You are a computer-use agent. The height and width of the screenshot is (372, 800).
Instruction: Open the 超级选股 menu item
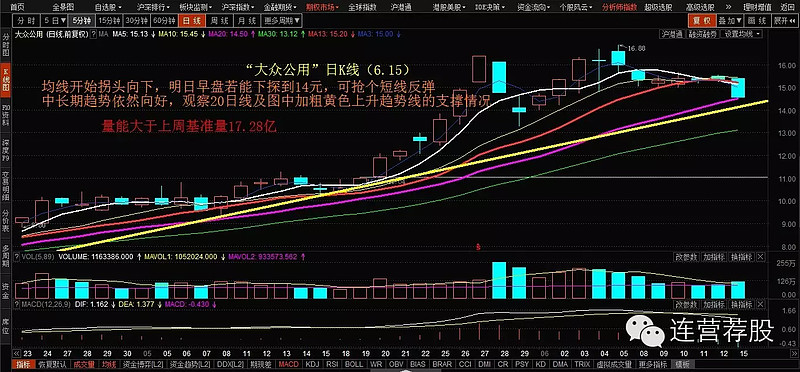pos(658,8)
